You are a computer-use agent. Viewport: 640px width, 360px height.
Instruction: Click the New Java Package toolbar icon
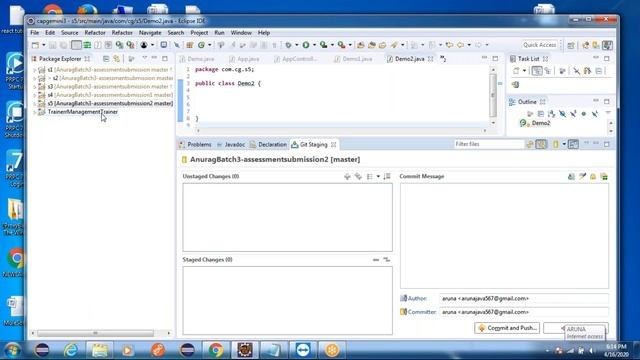[190, 45]
